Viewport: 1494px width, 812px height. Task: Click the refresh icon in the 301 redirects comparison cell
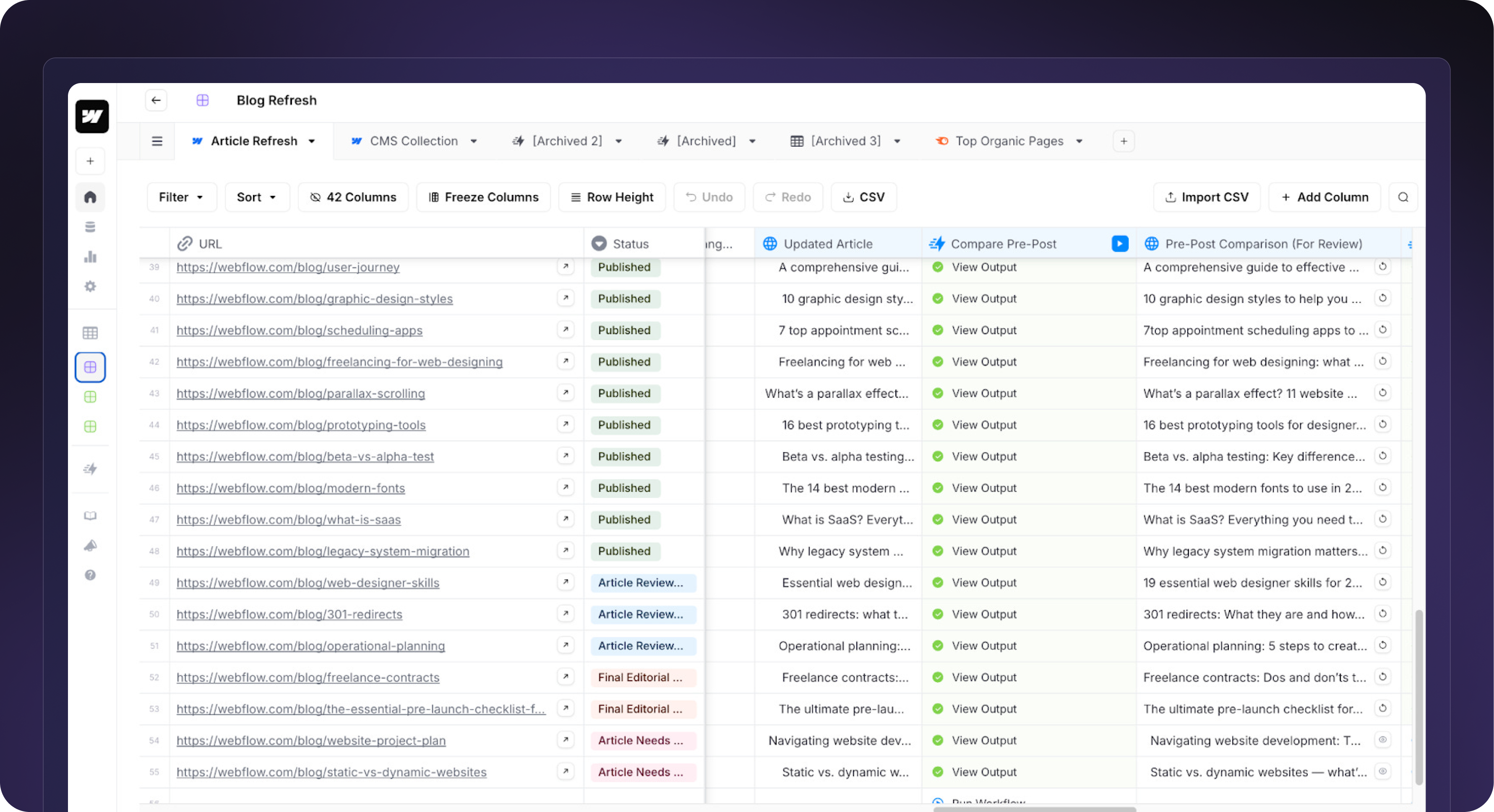click(1383, 614)
